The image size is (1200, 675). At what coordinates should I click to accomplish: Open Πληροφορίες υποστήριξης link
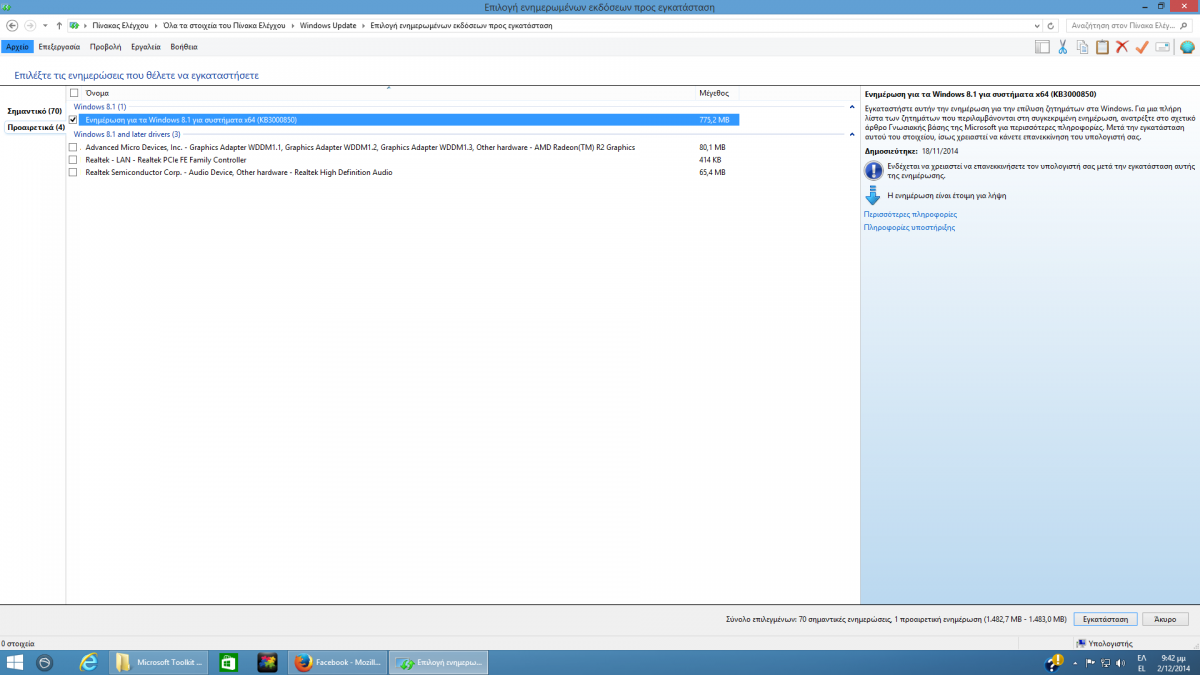pyautogui.click(x=909, y=227)
